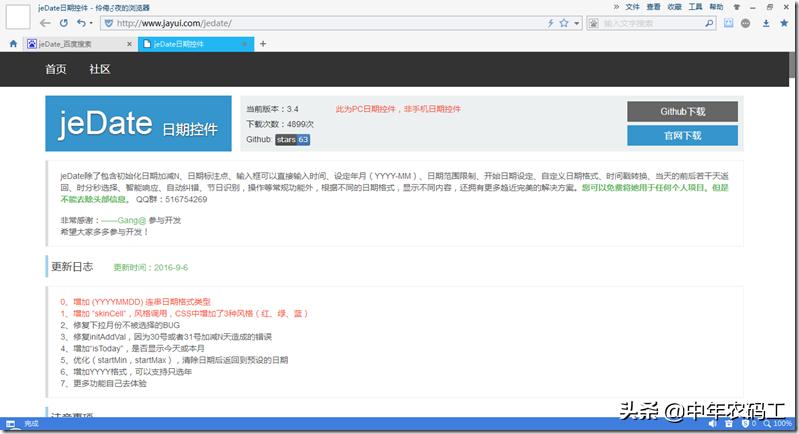
Task: Expand the address bar dropdown arrow
Action: (x=577, y=23)
